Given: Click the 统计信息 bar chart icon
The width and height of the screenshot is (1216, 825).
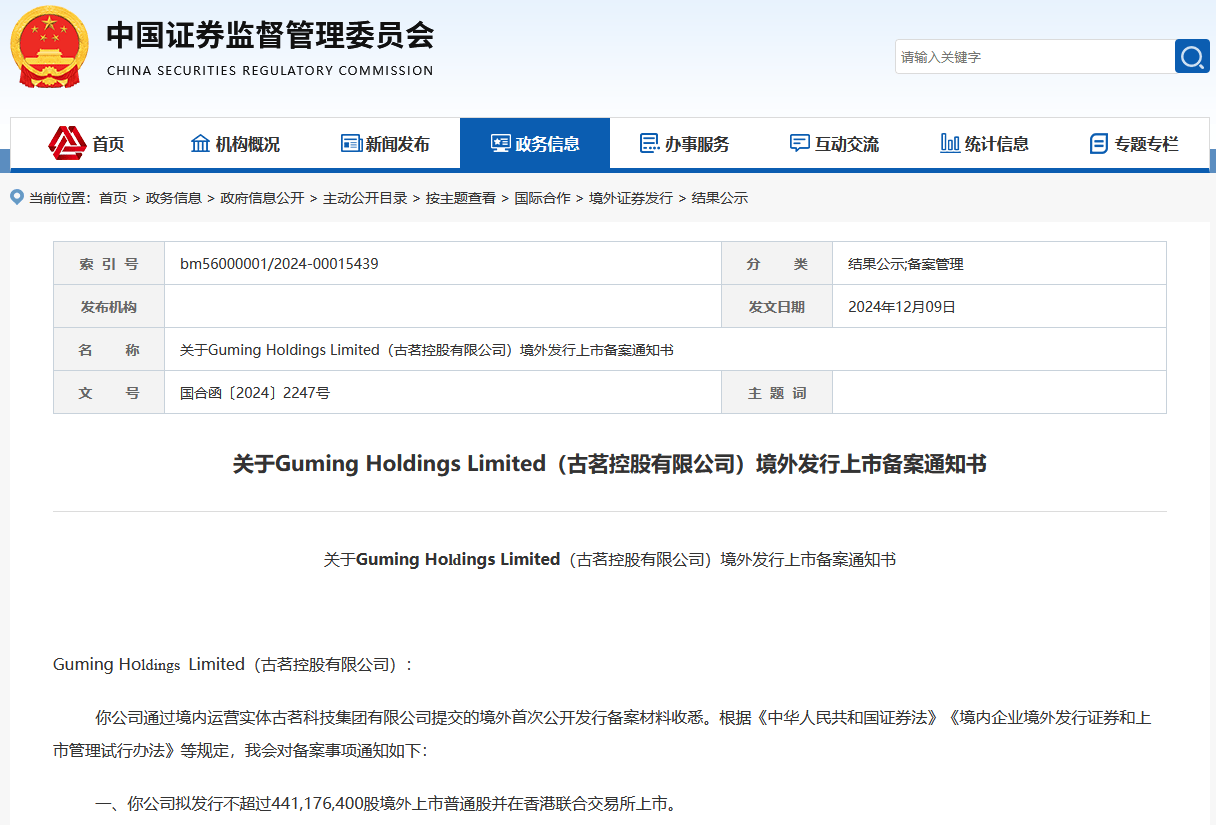Looking at the screenshot, I should coord(950,144).
